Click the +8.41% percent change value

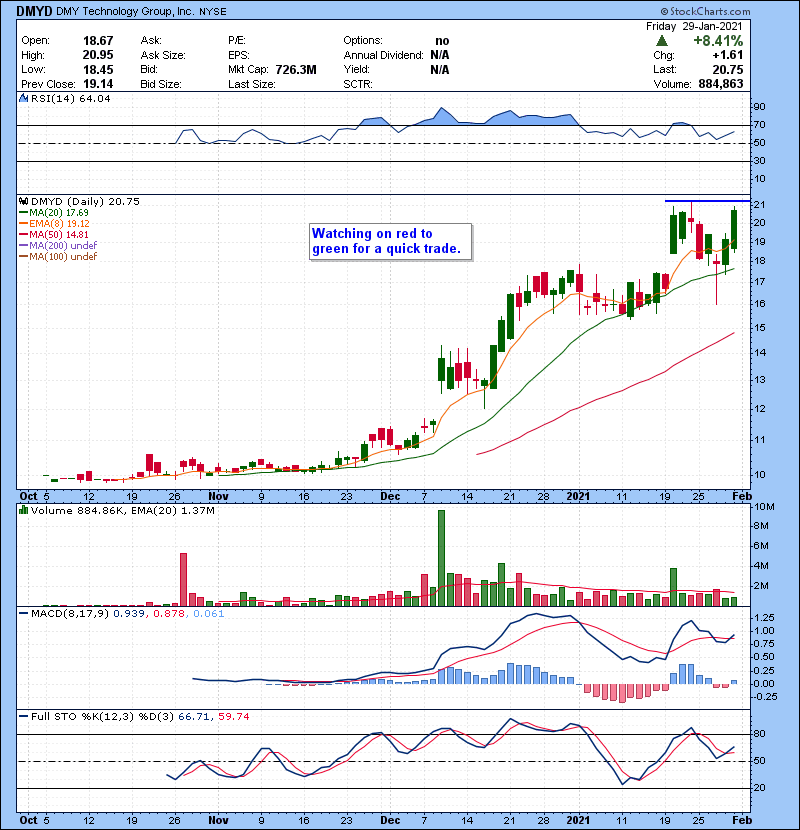pos(718,41)
